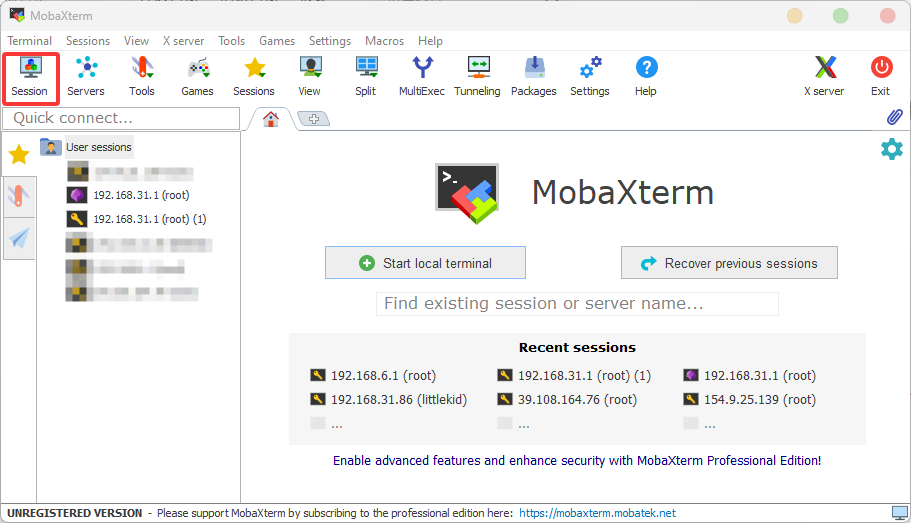Screen dimensions: 911x523
Task: Select 192.168.31.1 (root) (1) in session tree
Action: (x=137, y=219)
